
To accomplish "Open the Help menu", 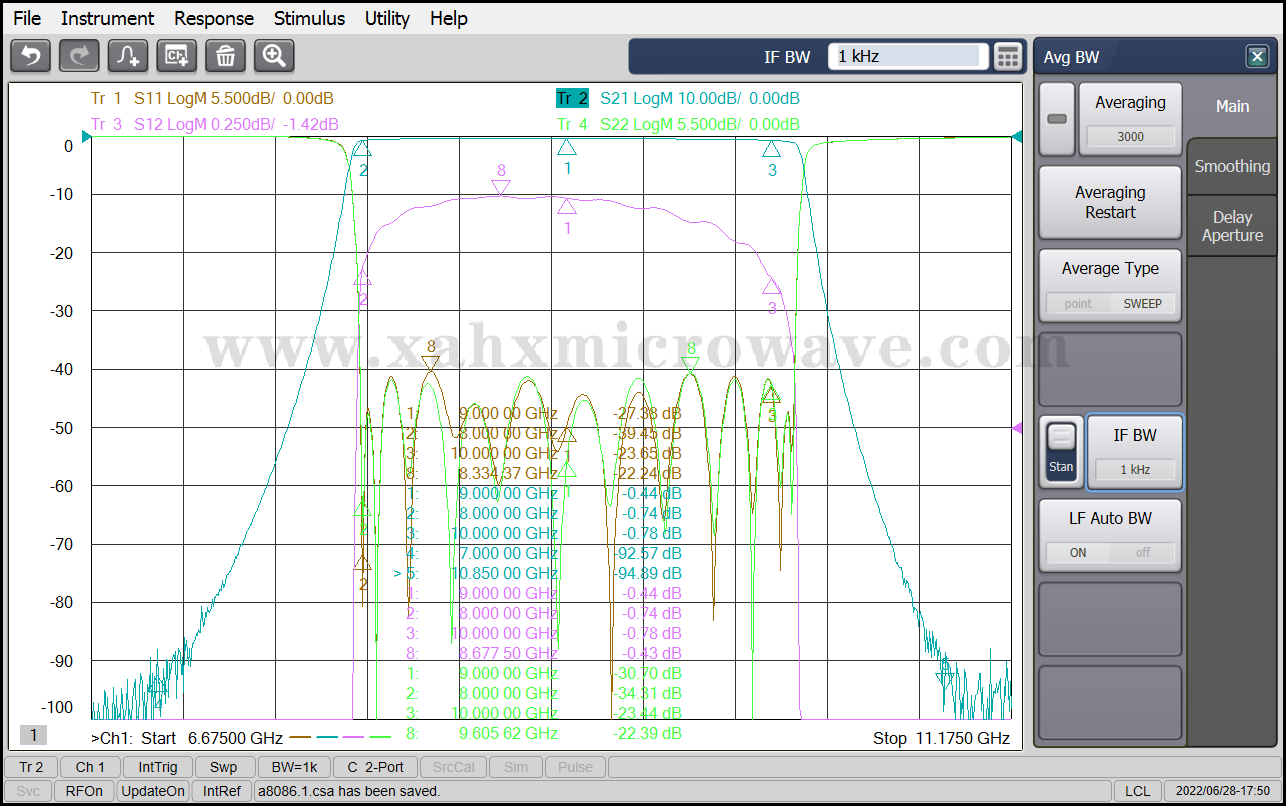I will point(449,18).
